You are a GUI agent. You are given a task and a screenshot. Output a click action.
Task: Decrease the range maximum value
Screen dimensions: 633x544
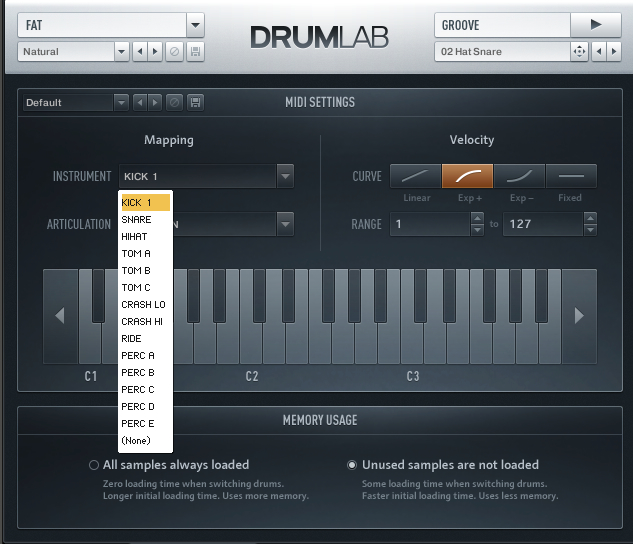pos(590,230)
